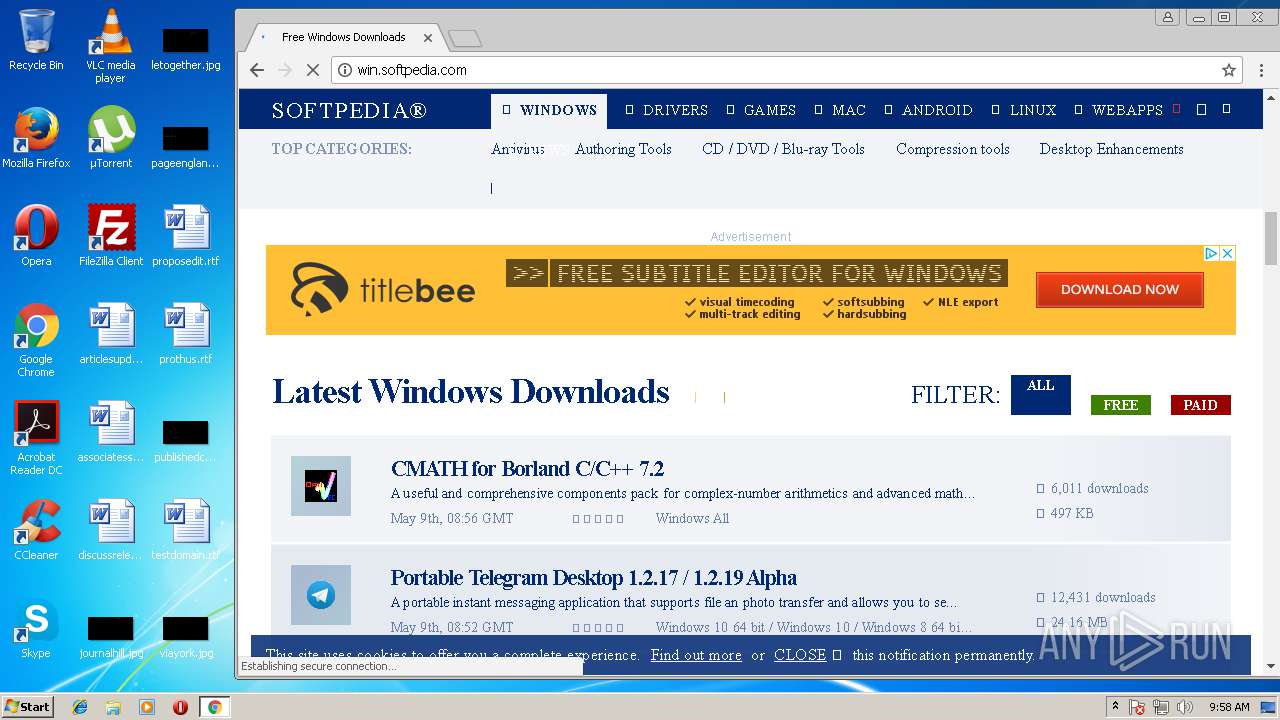Launch FileZilla Client shortcut
The width and height of the screenshot is (1280, 720).
pyautogui.click(x=110, y=236)
